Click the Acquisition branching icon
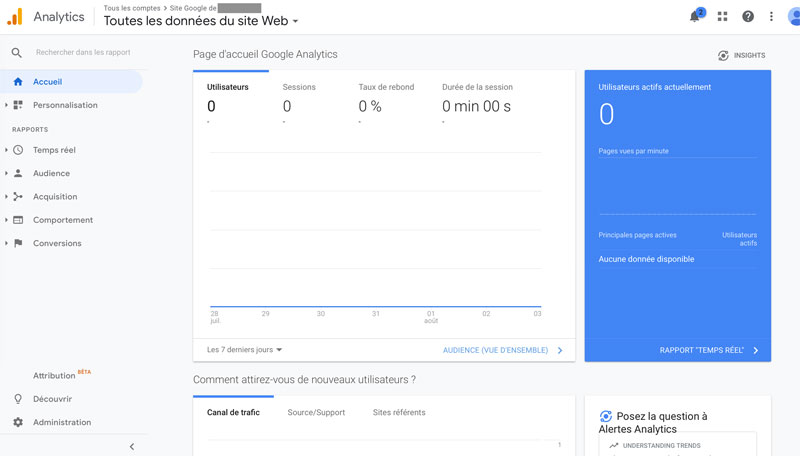 pos(18,196)
